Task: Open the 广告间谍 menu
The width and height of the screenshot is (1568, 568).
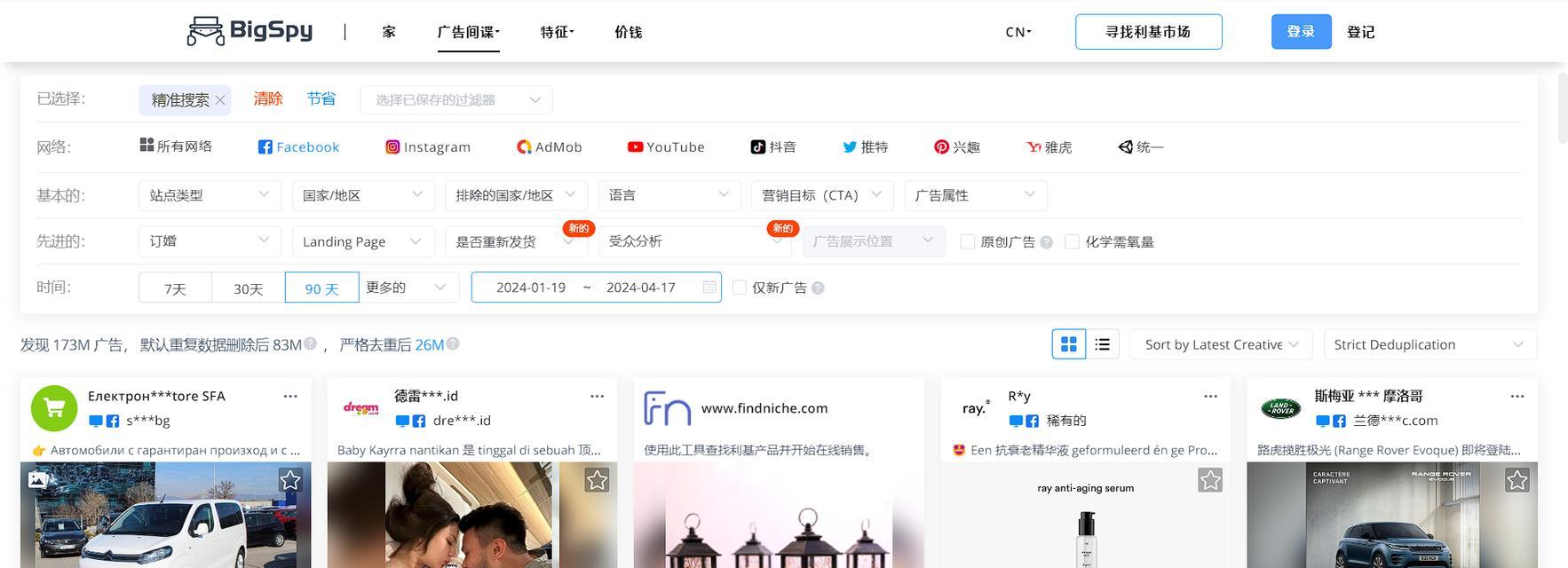Action: pos(468,32)
